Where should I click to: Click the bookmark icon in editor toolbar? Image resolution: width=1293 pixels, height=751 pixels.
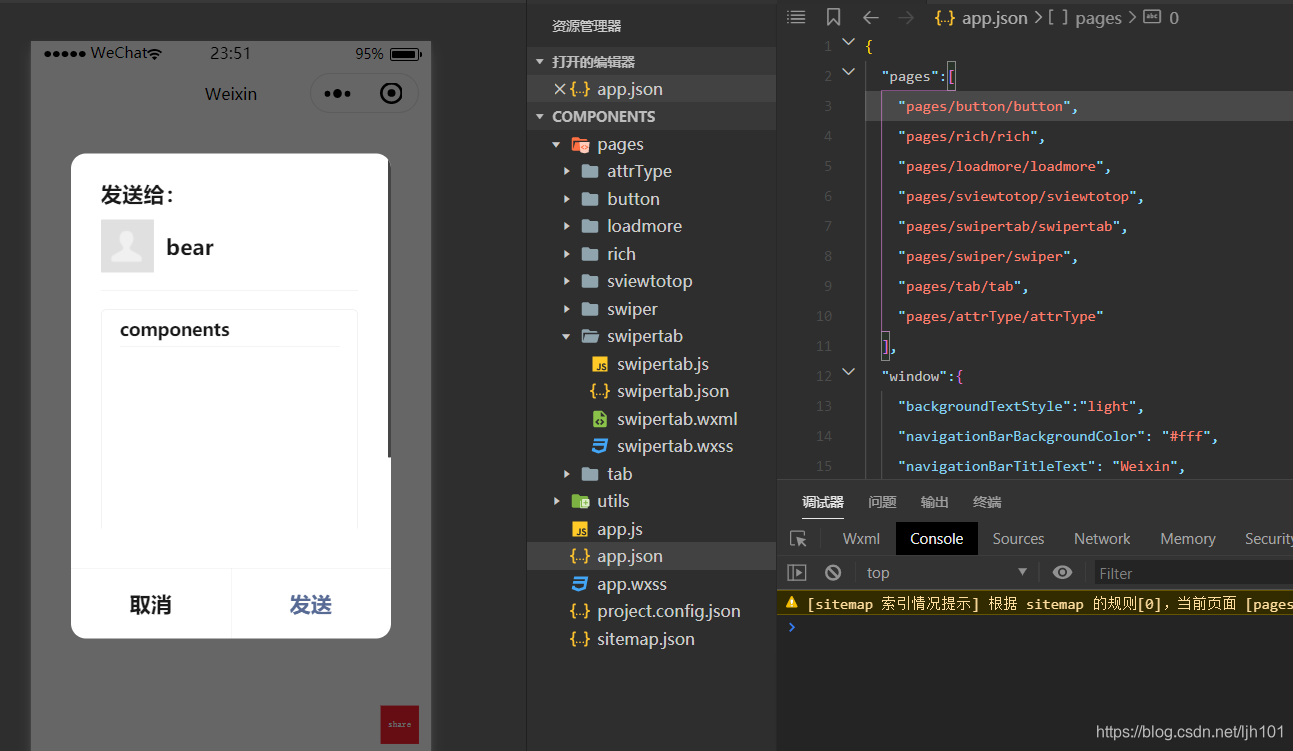tap(833, 17)
